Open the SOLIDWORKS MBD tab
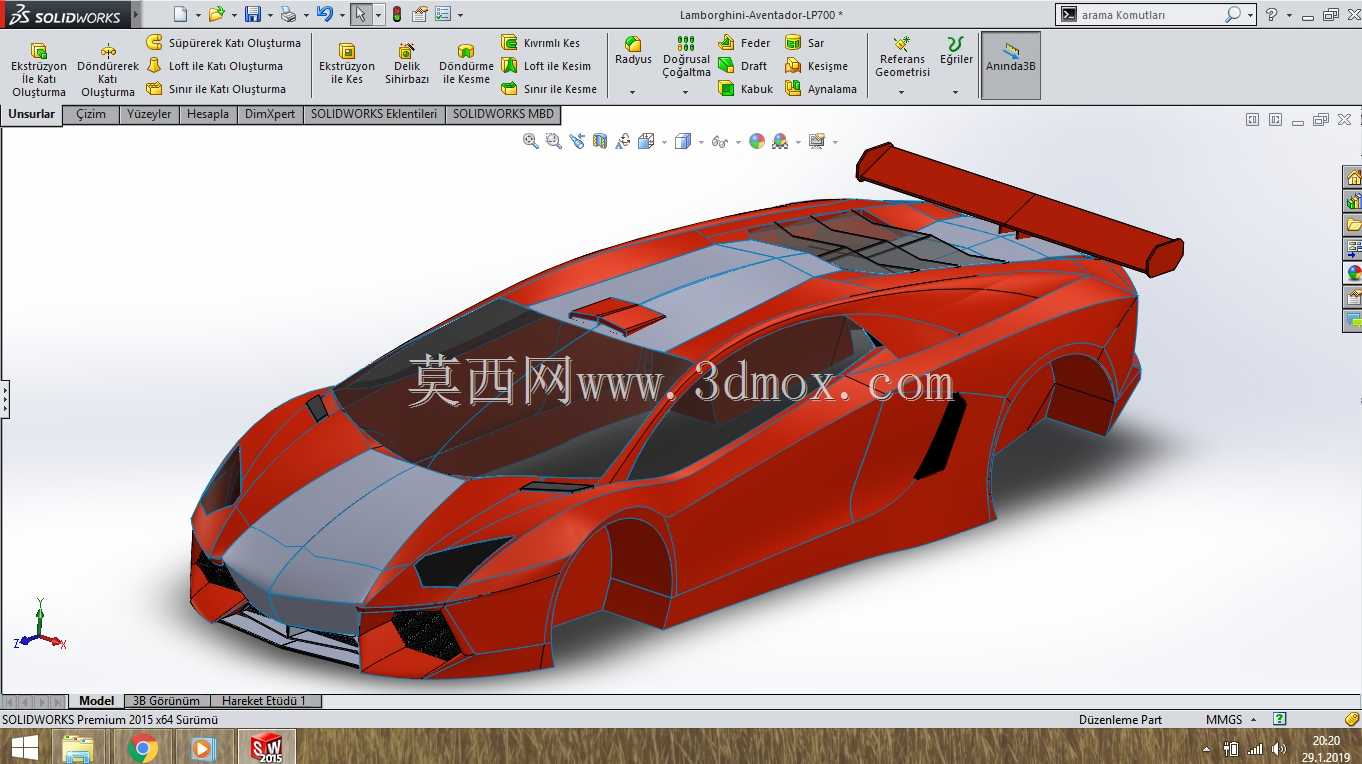The width and height of the screenshot is (1362, 764). 503,114
